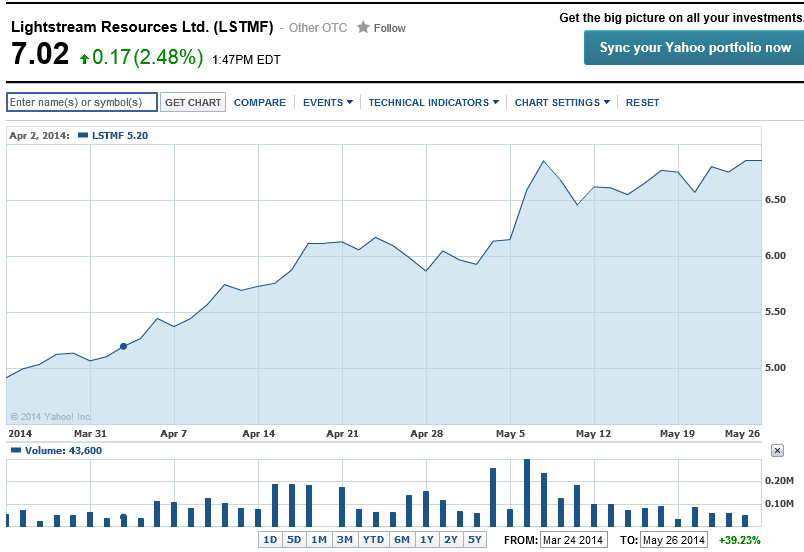Open Chart Settings dropdown

(562, 103)
